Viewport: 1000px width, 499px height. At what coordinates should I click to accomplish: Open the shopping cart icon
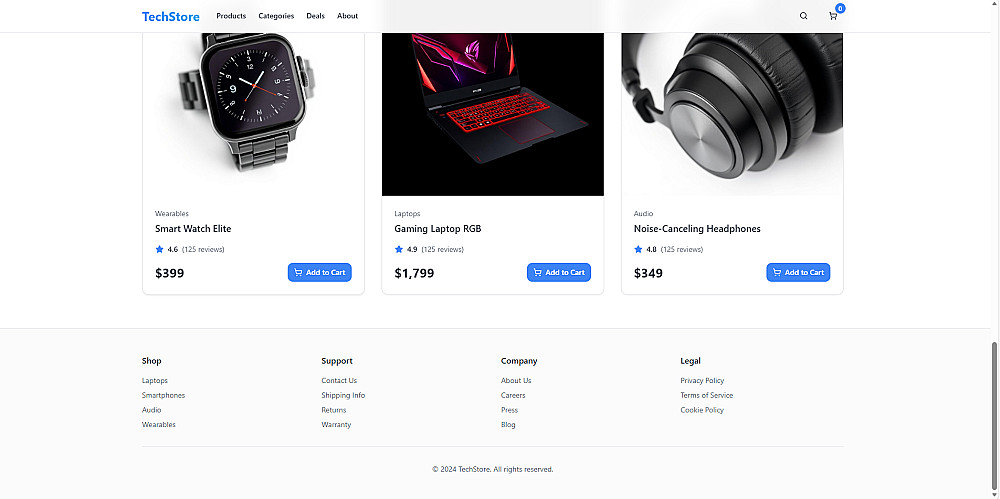[833, 16]
